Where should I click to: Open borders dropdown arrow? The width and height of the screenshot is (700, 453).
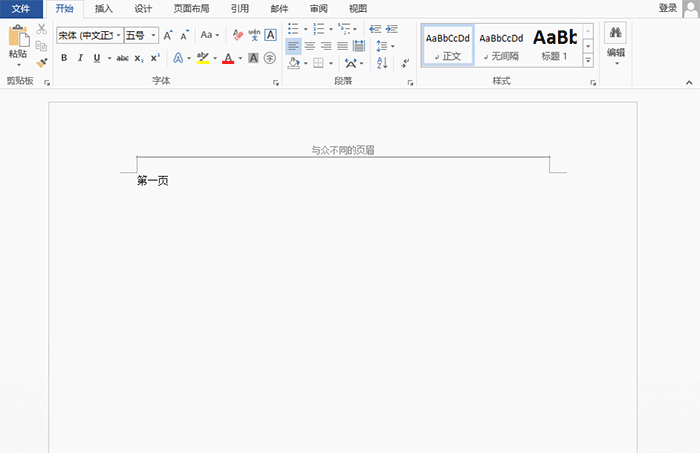(331, 63)
